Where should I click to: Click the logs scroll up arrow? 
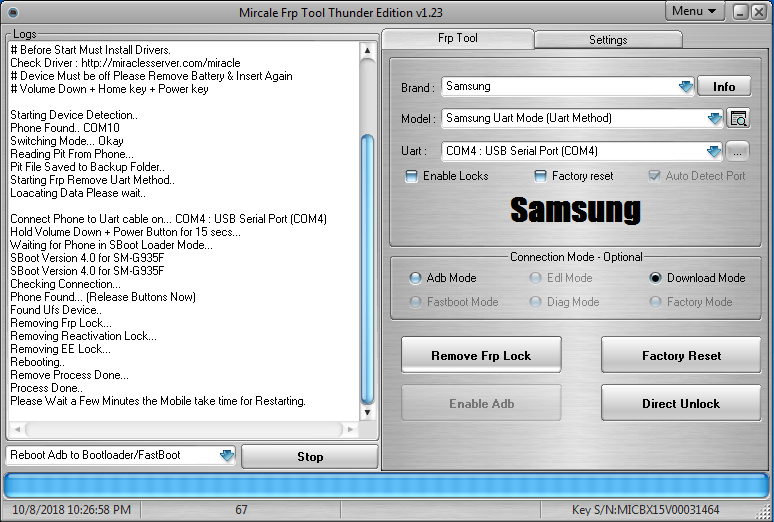[367, 50]
